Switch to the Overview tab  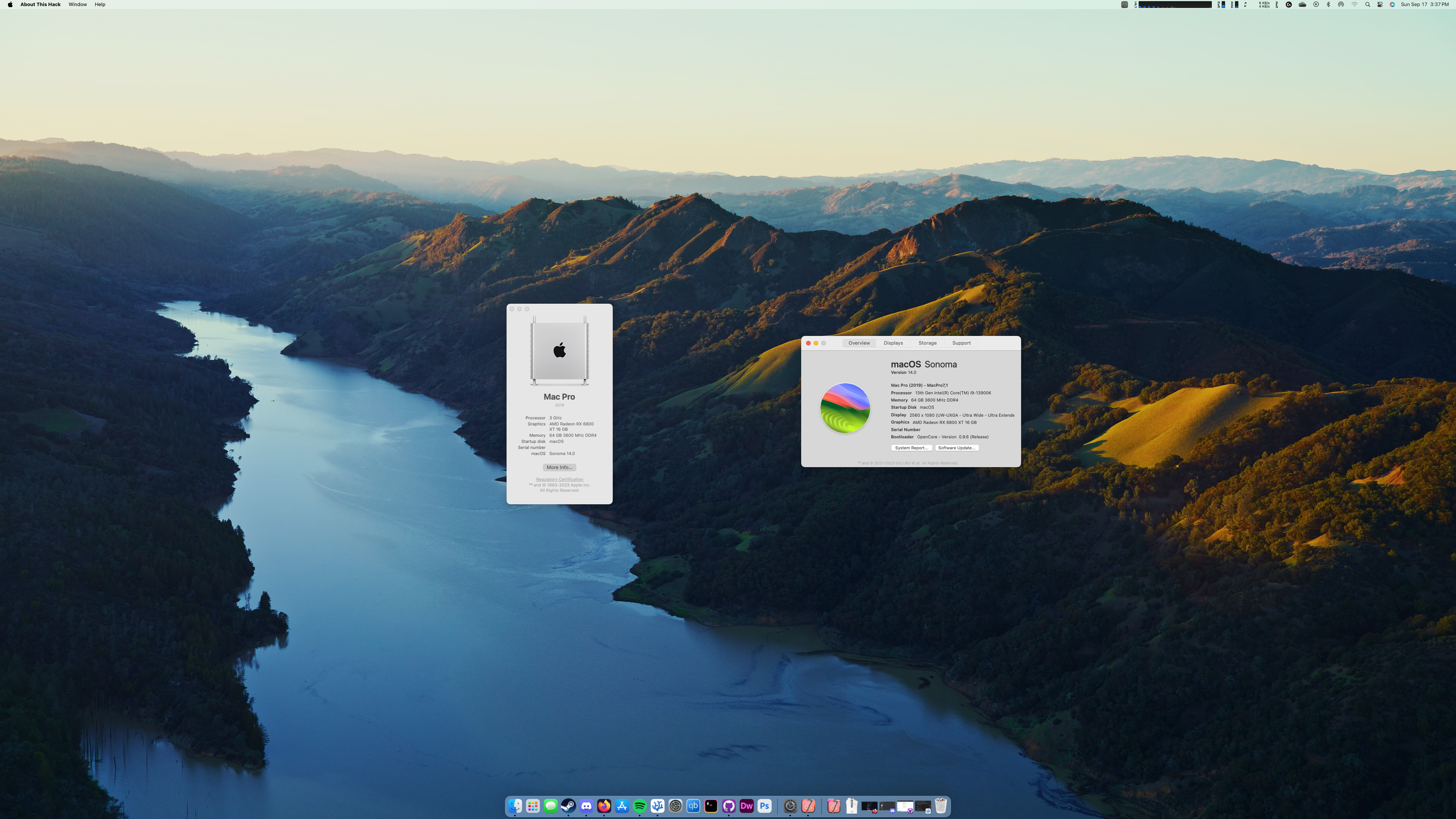click(858, 343)
